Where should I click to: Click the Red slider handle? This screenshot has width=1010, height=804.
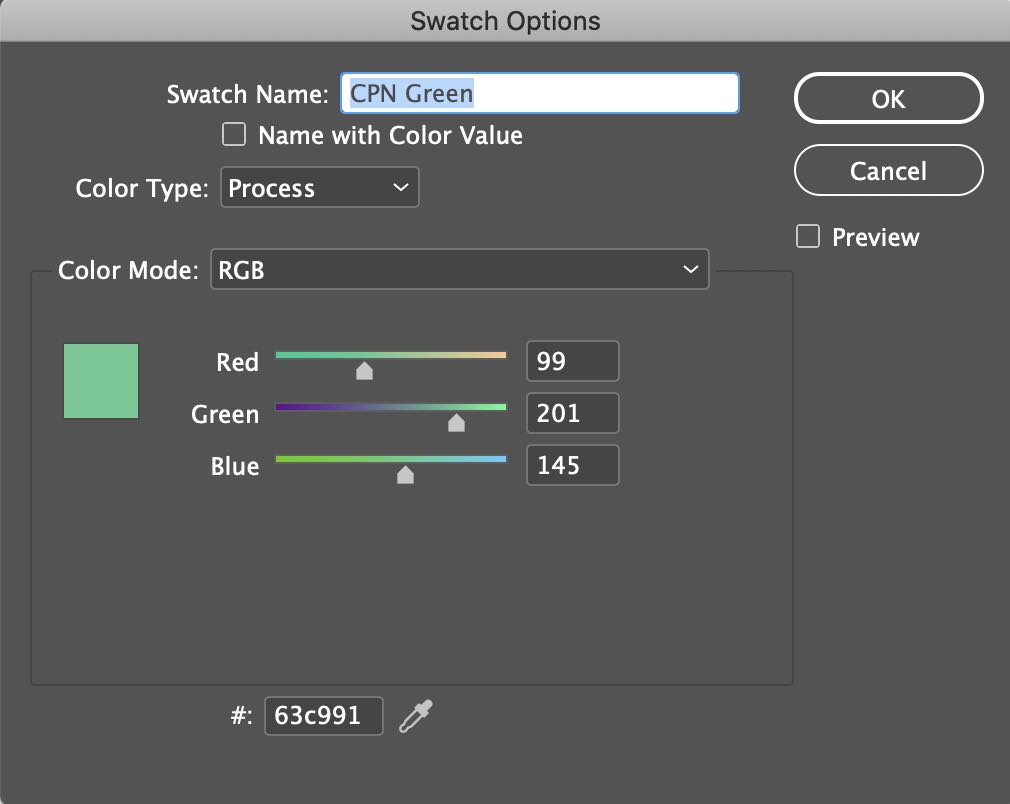pyautogui.click(x=365, y=370)
